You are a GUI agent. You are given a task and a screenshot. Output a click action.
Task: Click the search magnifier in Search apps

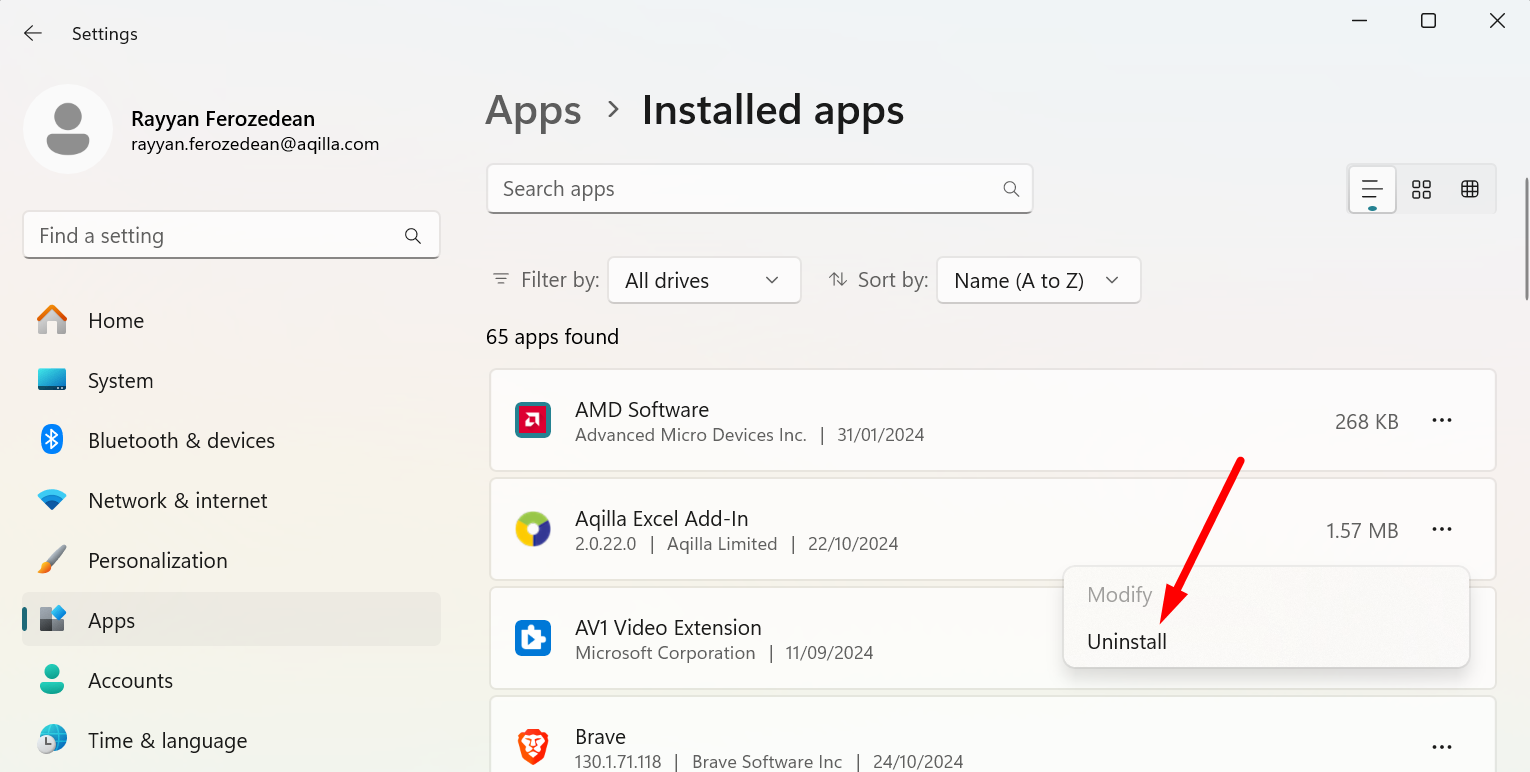(x=1011, y=189)
